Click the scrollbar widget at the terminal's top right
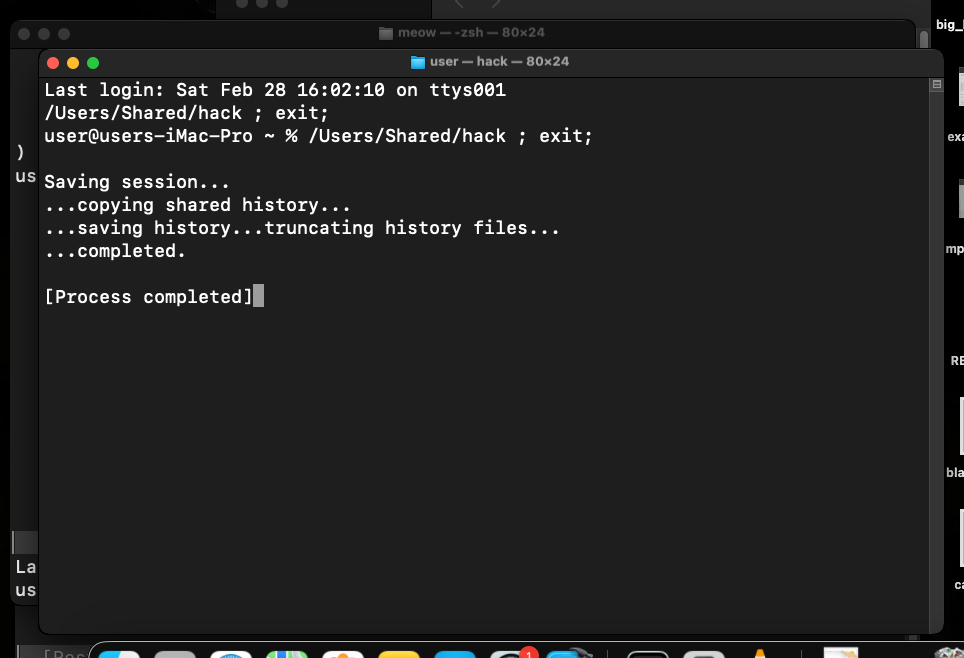Screen dimensions: 964x658 pyautogui.click(x=936, y=85)
